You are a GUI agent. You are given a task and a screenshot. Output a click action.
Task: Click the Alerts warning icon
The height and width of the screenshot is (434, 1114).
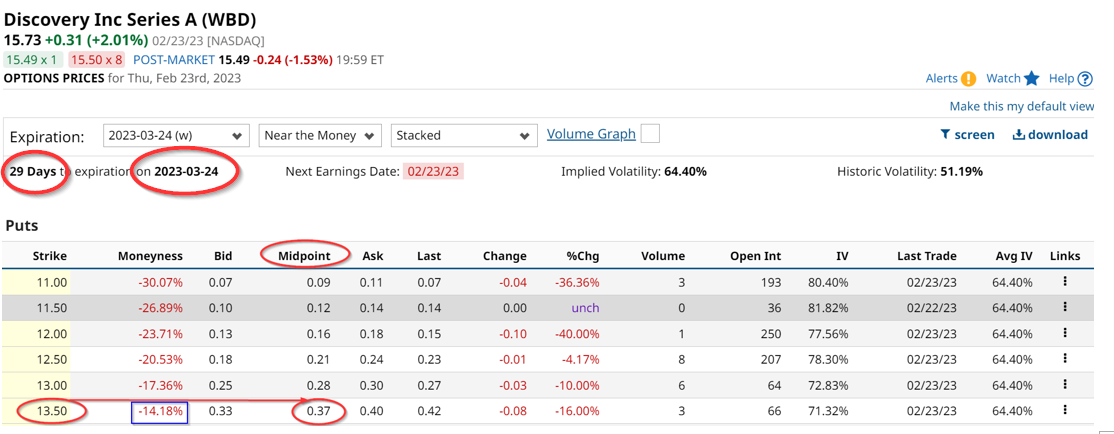968,79
